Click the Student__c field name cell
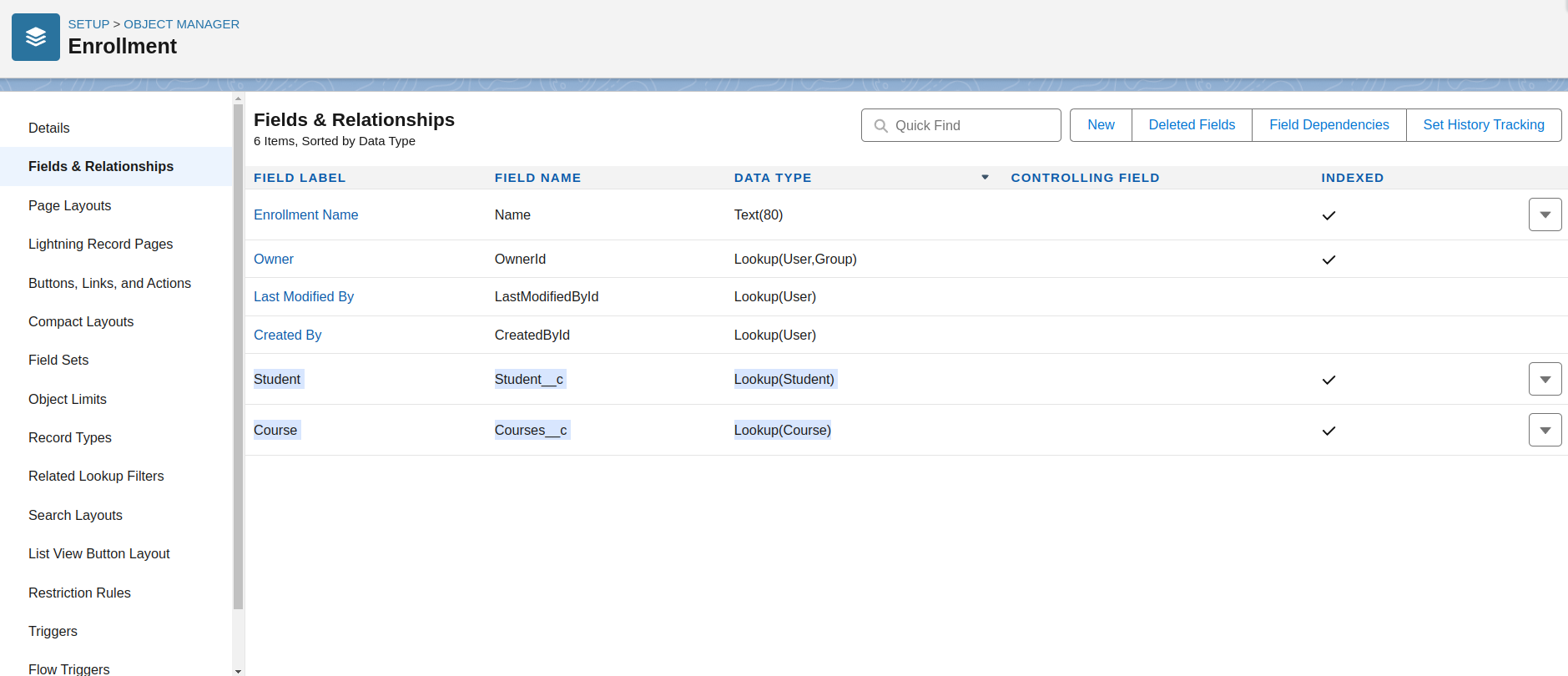Screen dimensions: 1568x676 pos(529,379)
